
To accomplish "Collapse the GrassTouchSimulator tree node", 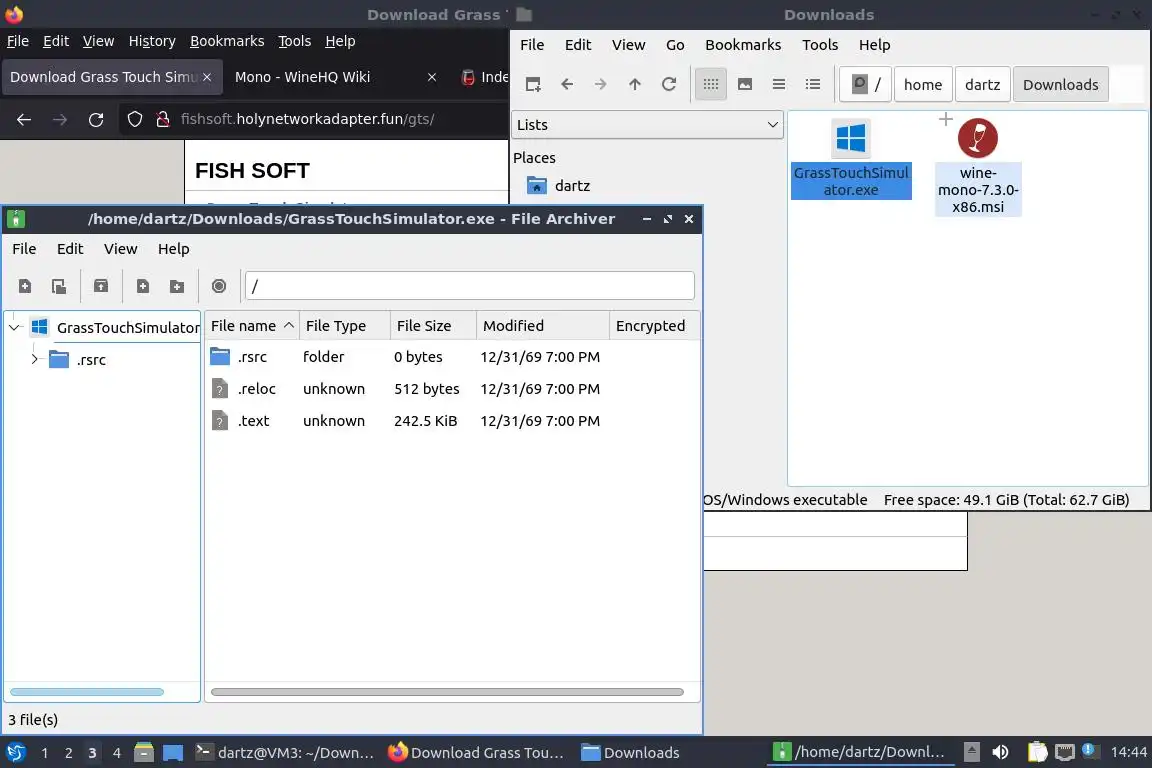I will (15, 327).
